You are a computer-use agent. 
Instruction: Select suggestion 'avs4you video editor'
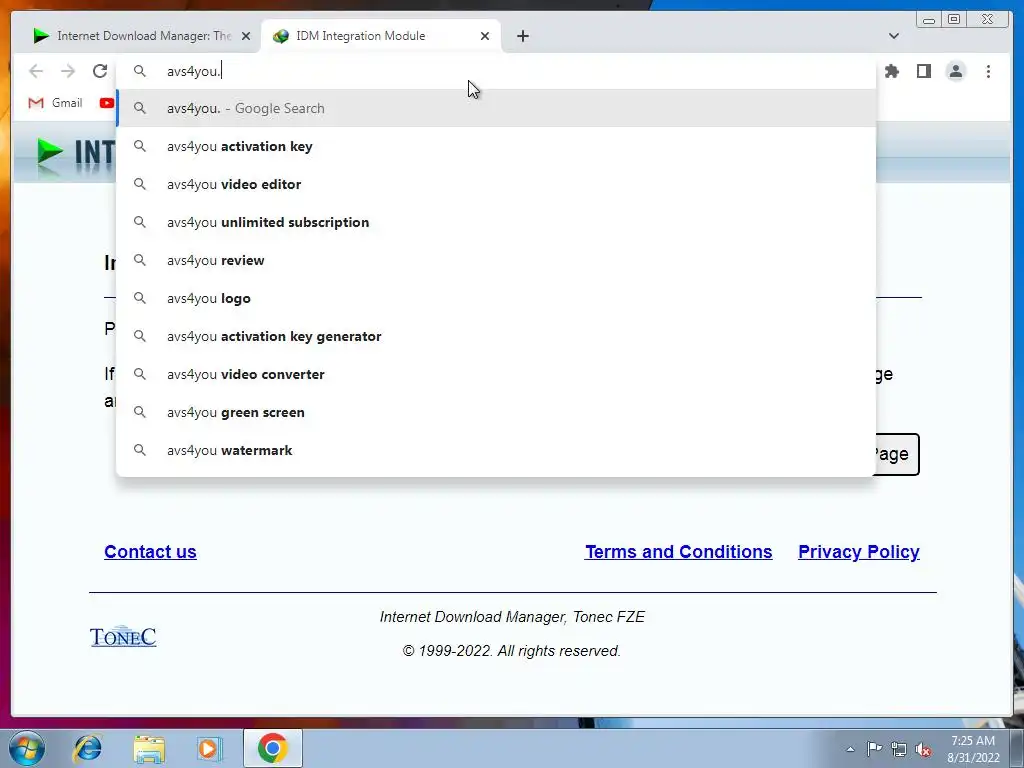point(496,184)
